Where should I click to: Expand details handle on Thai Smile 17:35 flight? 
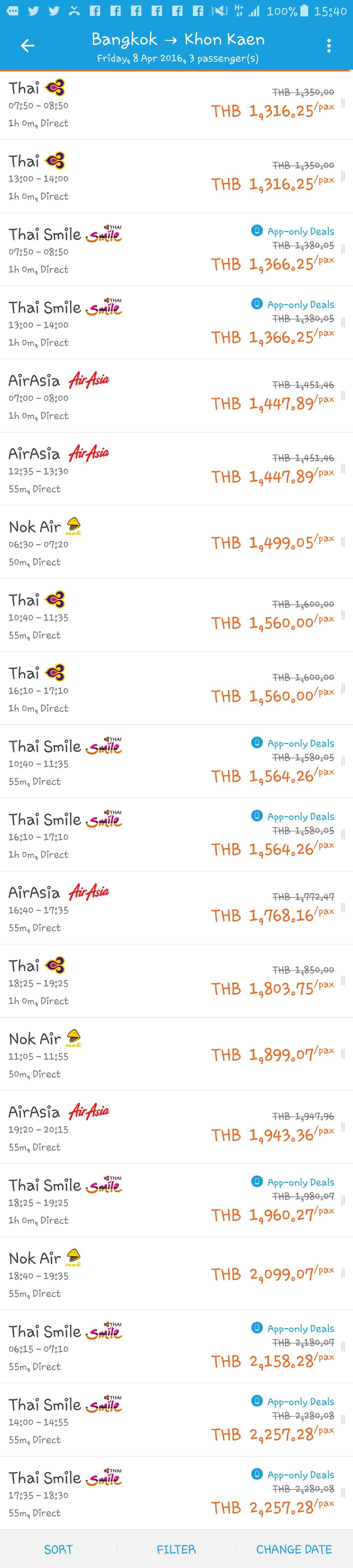click(343, 1492)
